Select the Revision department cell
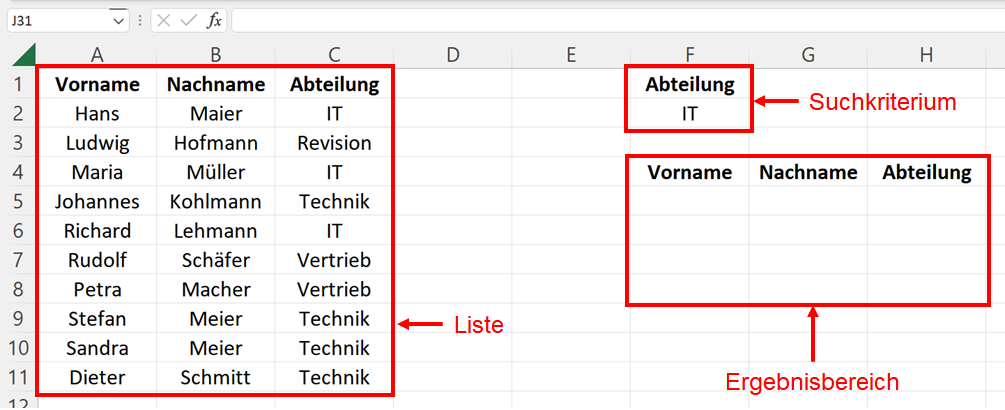1005x410 pixels. coord(334,143)
